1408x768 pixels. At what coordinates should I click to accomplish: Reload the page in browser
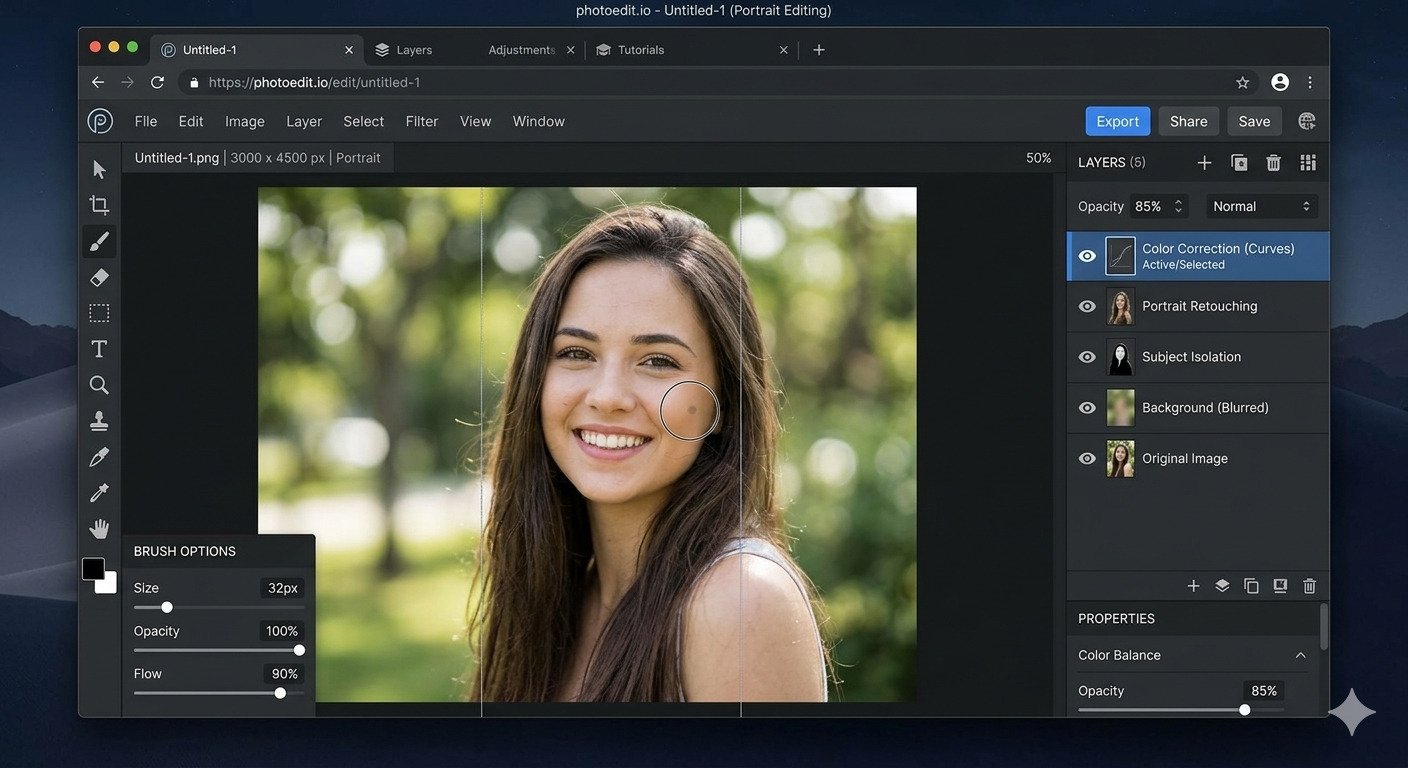[157, 83]
